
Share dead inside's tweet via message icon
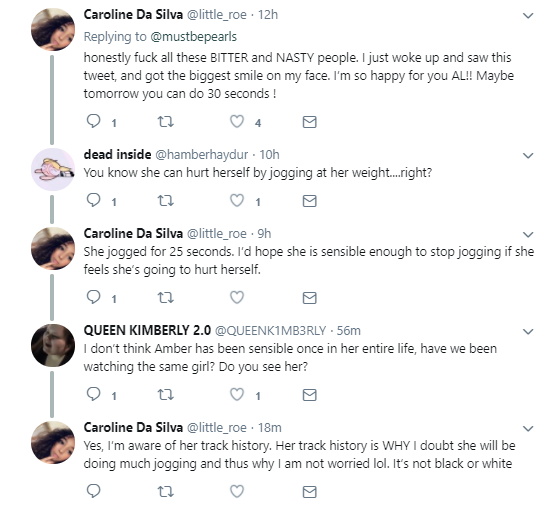pos(309,201)
